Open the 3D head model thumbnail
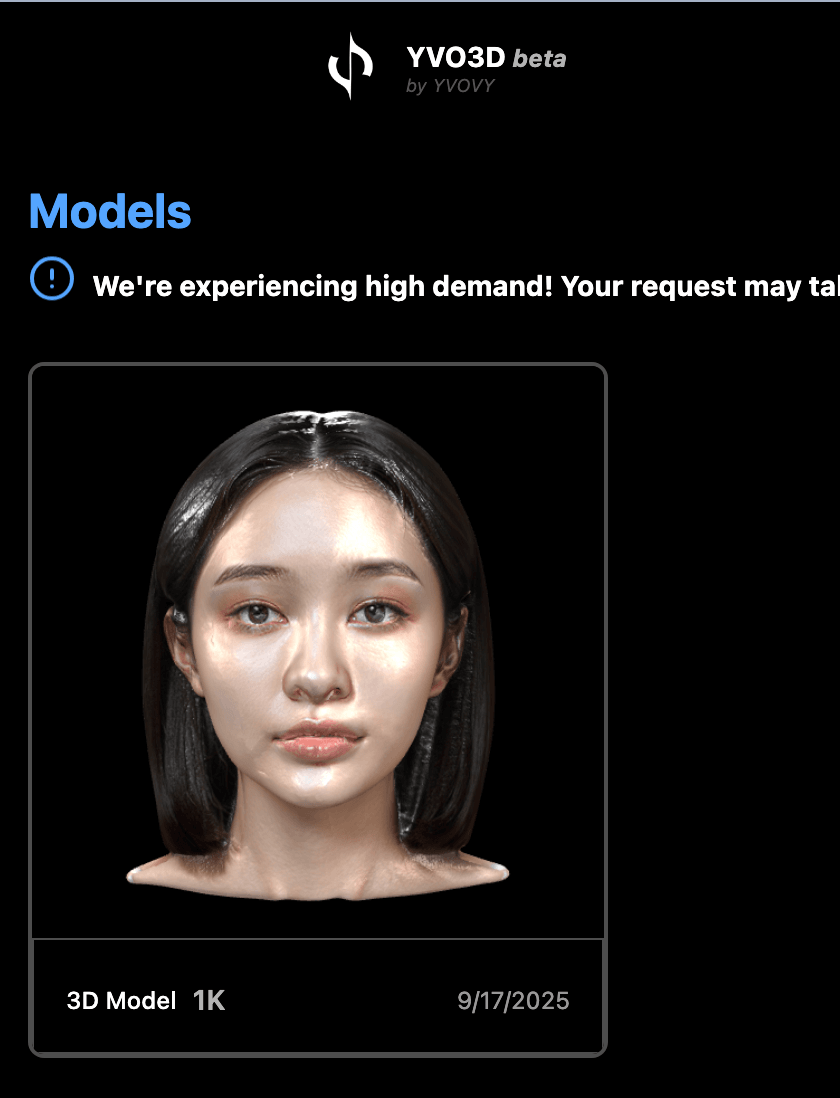 (318, 651)
